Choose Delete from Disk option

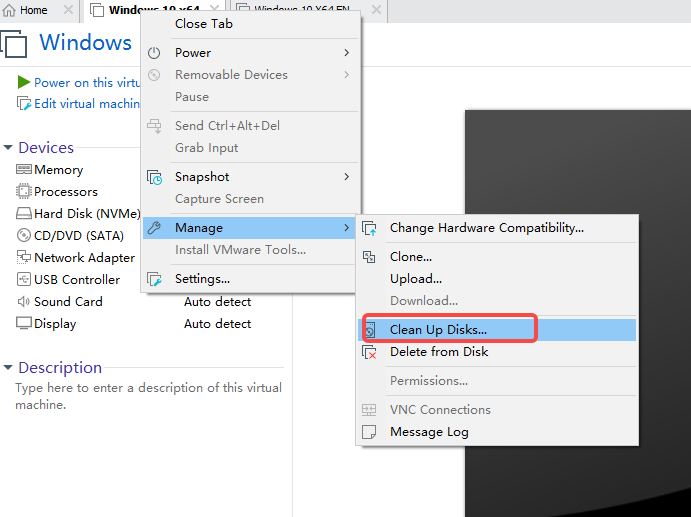click(497, 352)
